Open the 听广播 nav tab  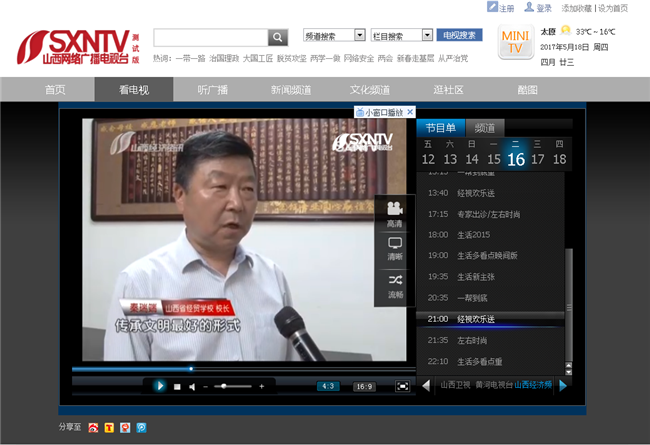[213, 90]
